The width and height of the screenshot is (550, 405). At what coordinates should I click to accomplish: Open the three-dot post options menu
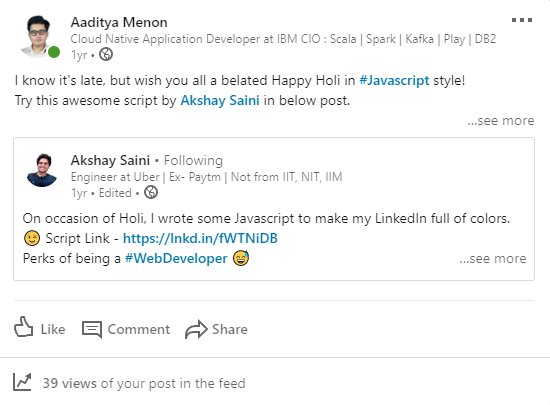pyautogui.click(x=522, y=20)
